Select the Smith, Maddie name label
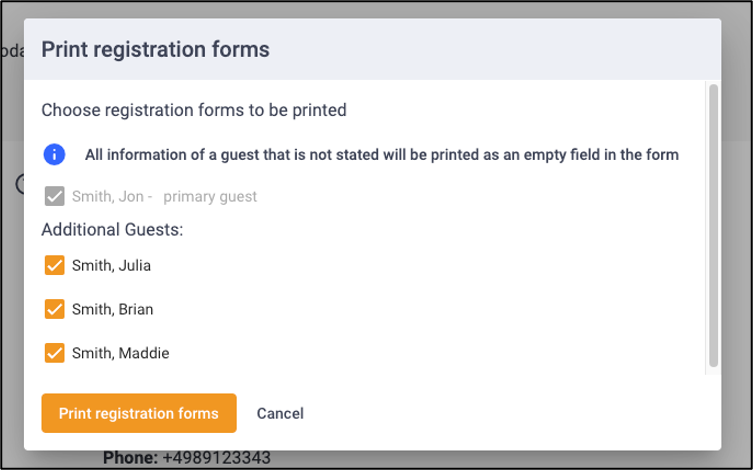 120,353
